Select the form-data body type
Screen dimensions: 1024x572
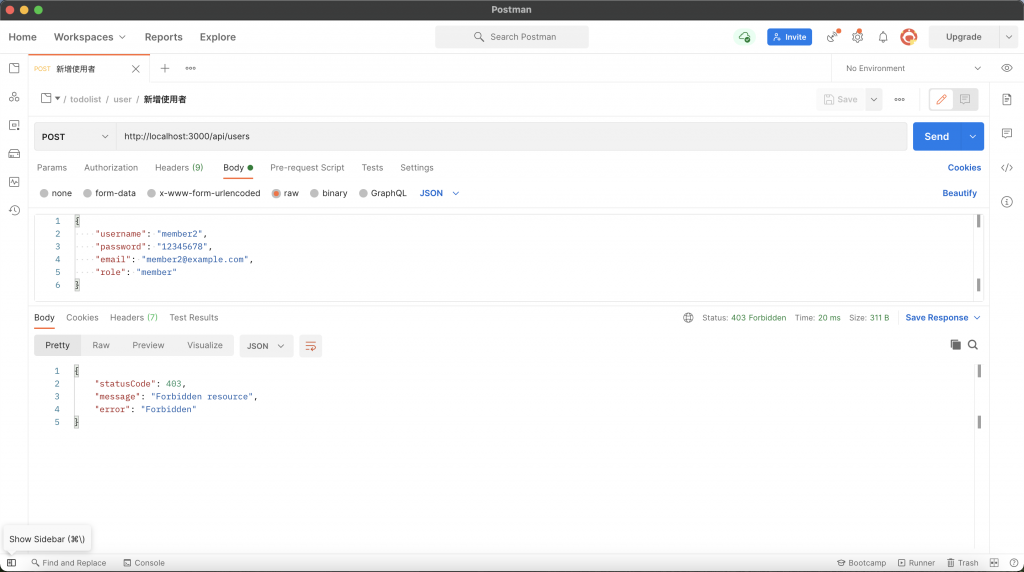click(110, 193)
